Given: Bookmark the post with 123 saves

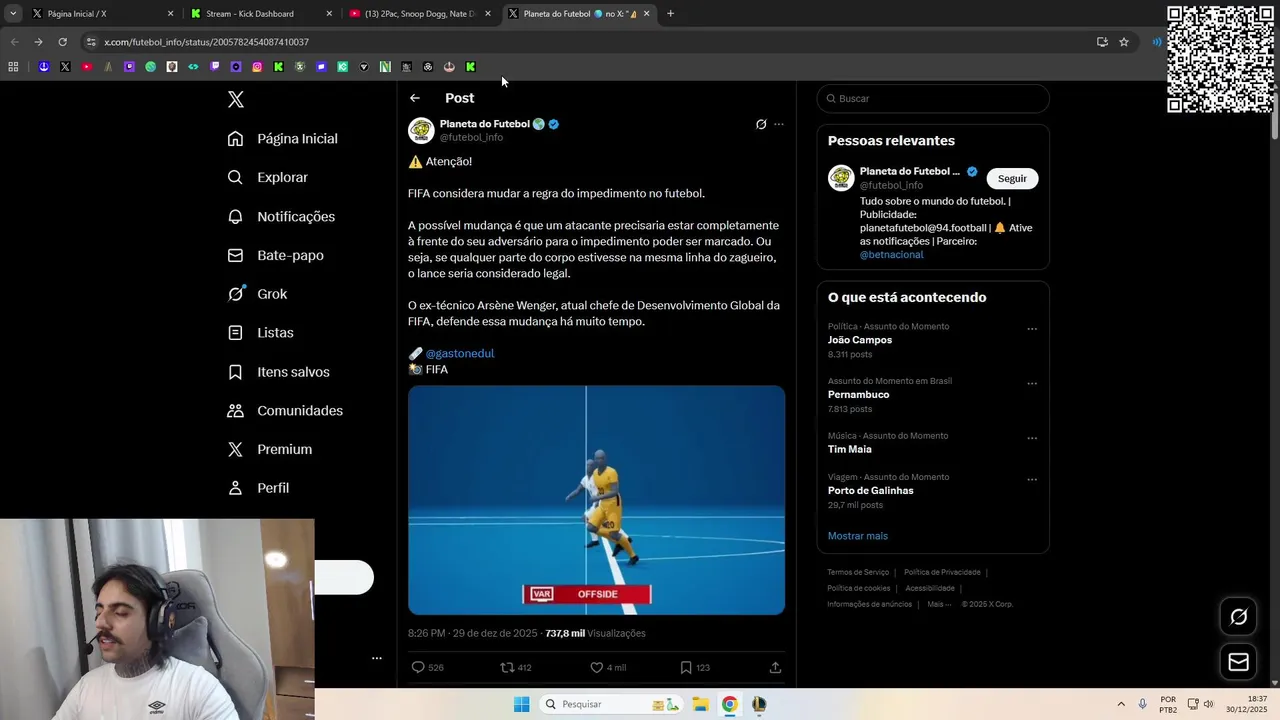Looking at the screenshot, I should tap(686, 667).
